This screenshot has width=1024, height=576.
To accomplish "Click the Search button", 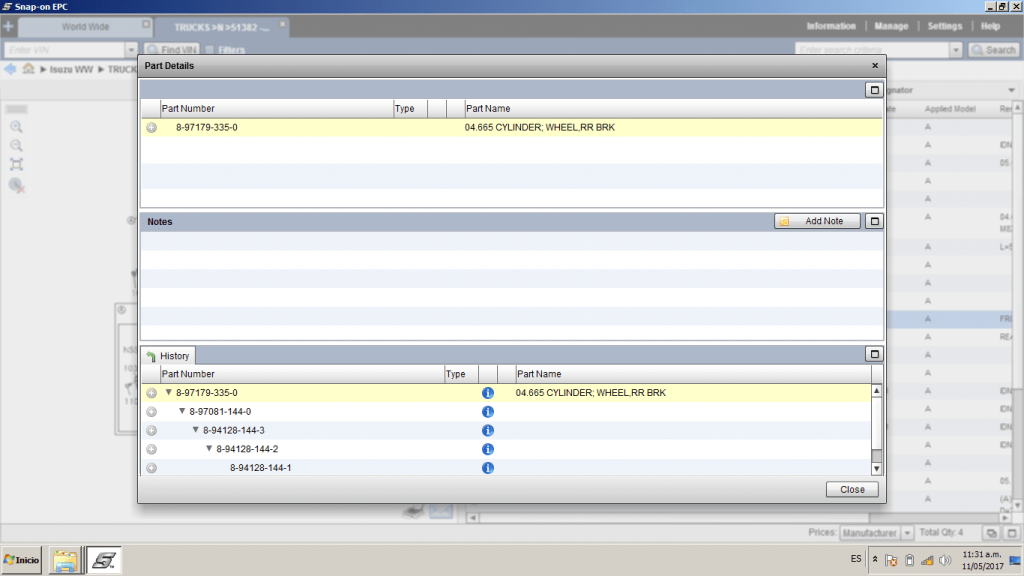I will pyautogui.click(x=993, y=50).
